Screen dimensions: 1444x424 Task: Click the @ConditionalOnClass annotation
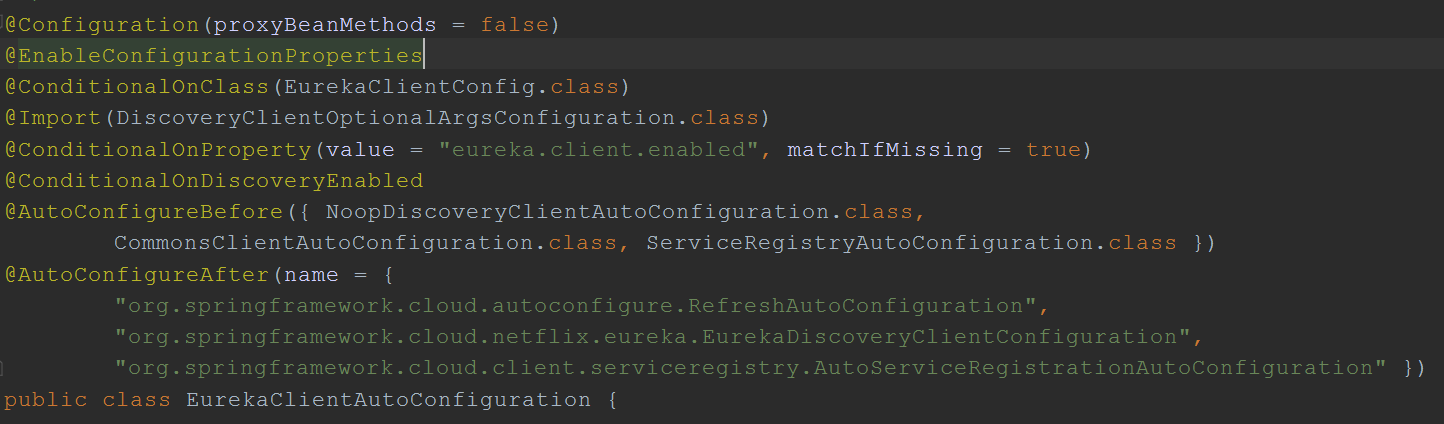pyautogui.click(x=137, y=87)
